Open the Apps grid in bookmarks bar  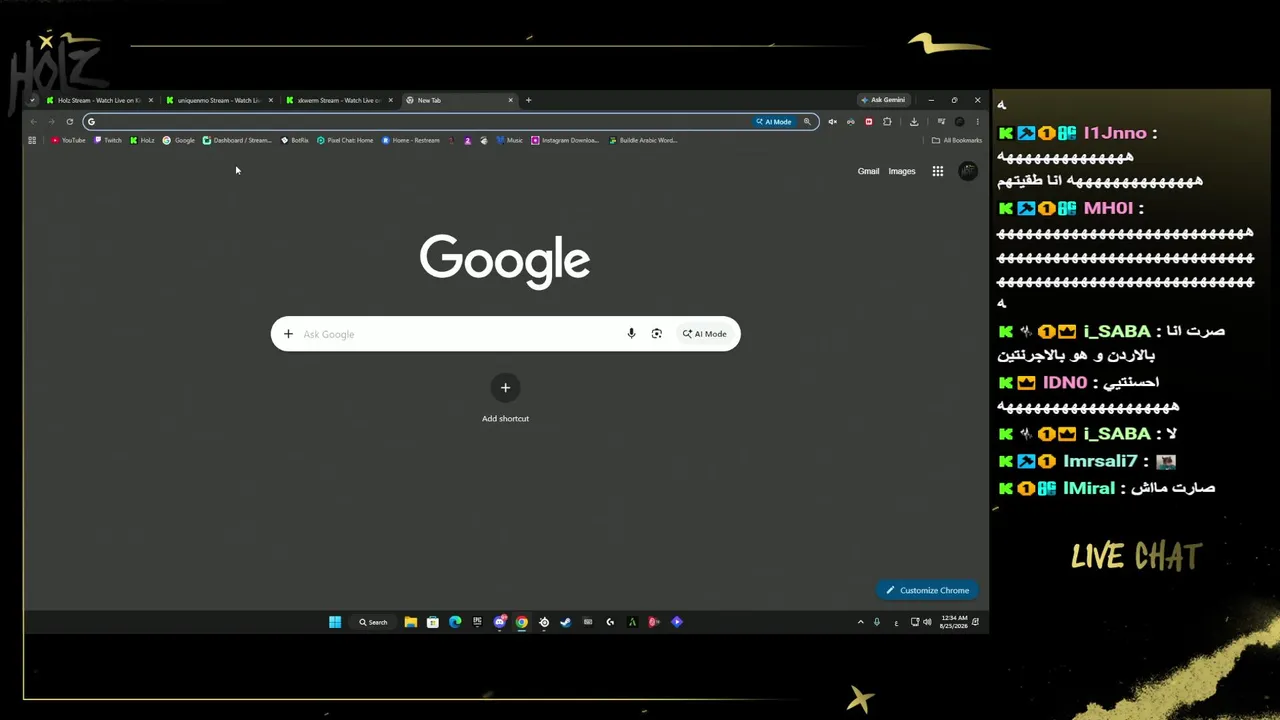tap(32, 140)
